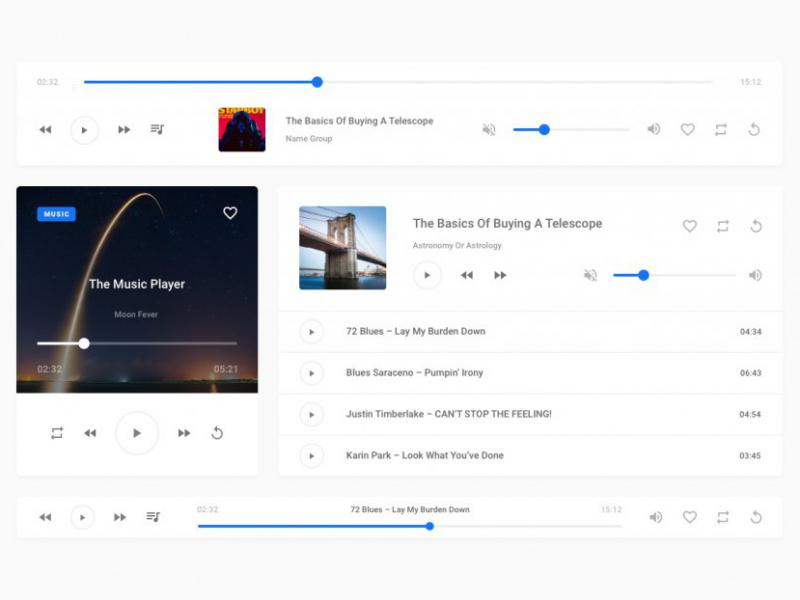Favorite the track in top player
Image resolution: width=800 pixels, height=600 pixels.
click(688, 130)
